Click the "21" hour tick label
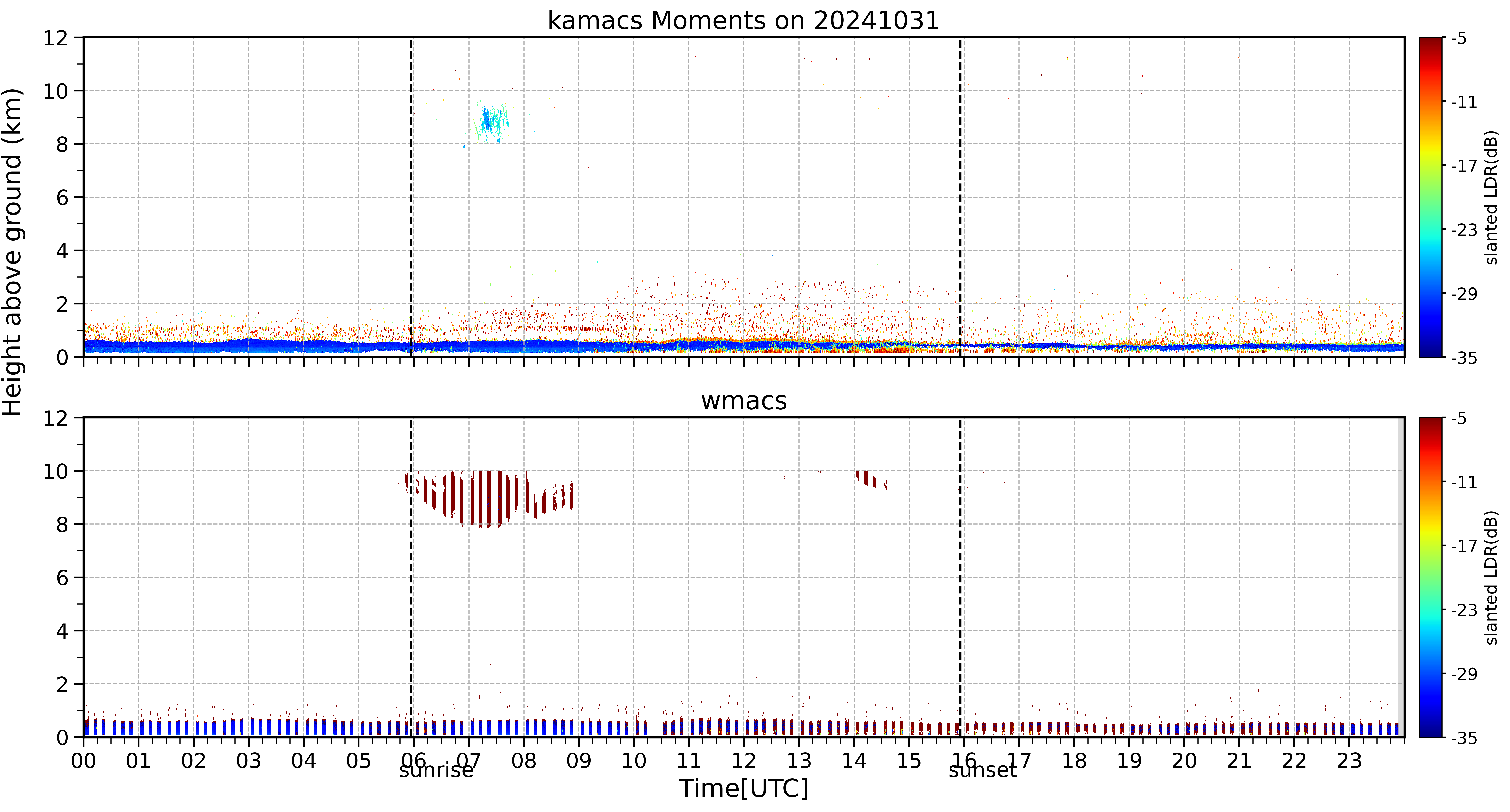 pyautogui.click(x=1239, y=761)
